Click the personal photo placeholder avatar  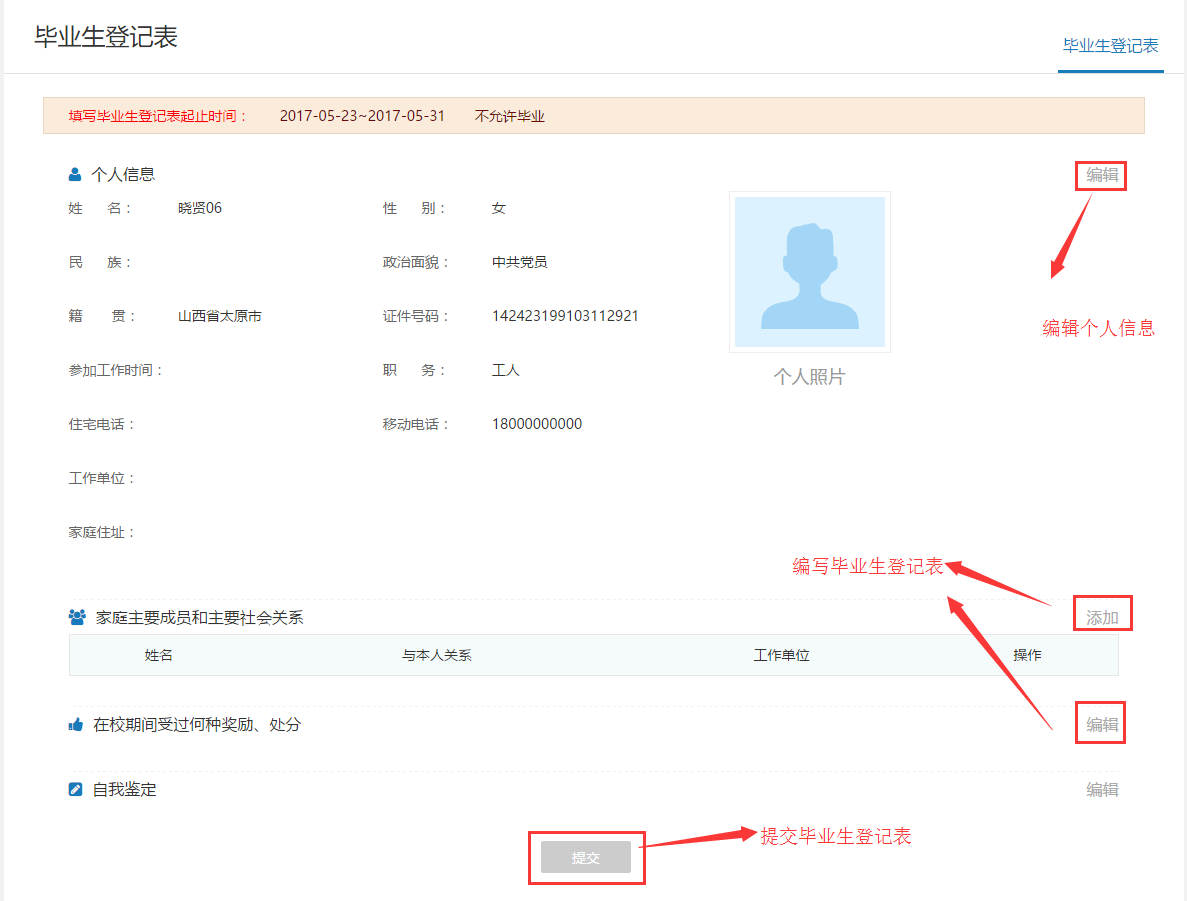810,272
